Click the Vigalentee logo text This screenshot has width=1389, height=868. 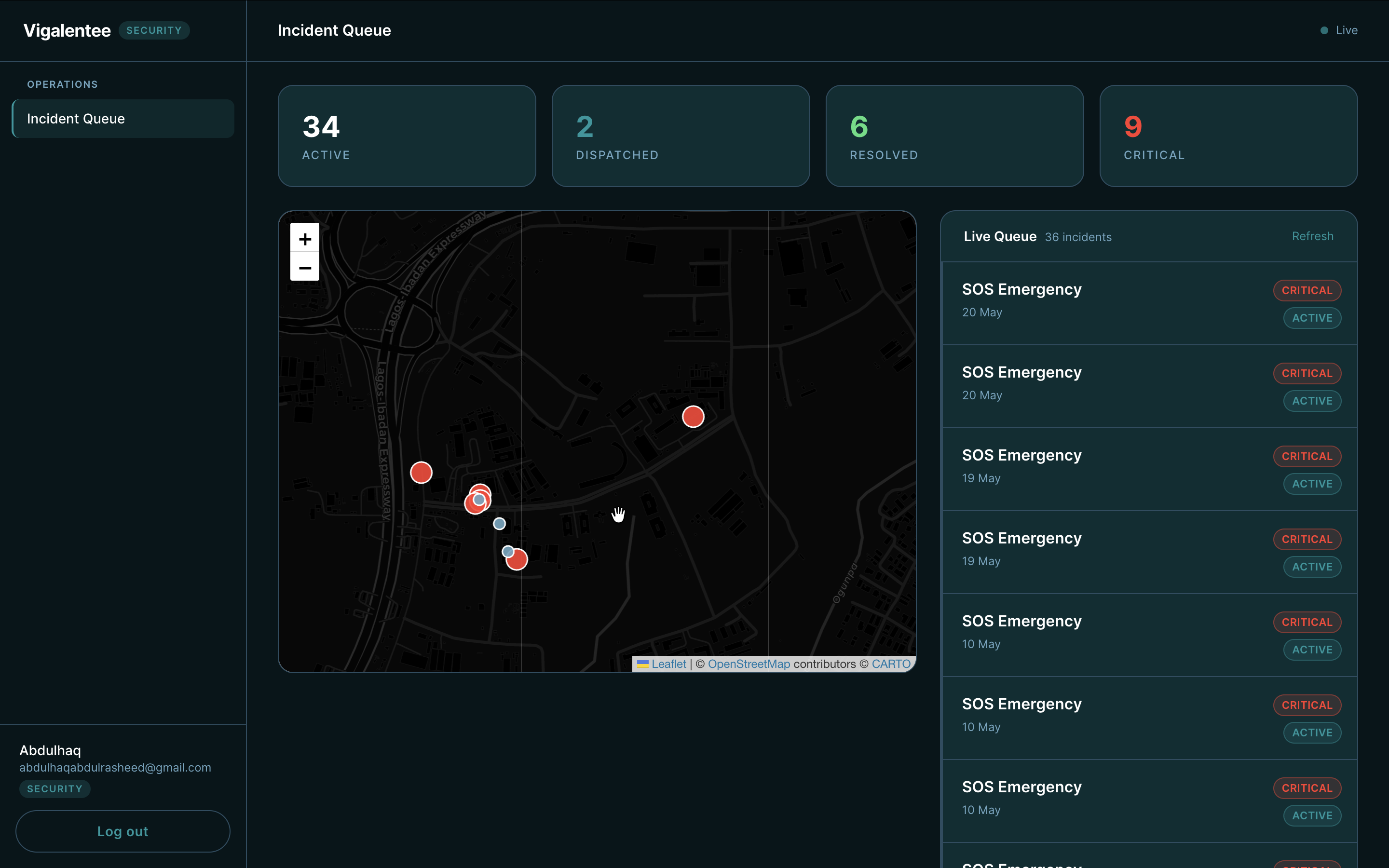67,30
